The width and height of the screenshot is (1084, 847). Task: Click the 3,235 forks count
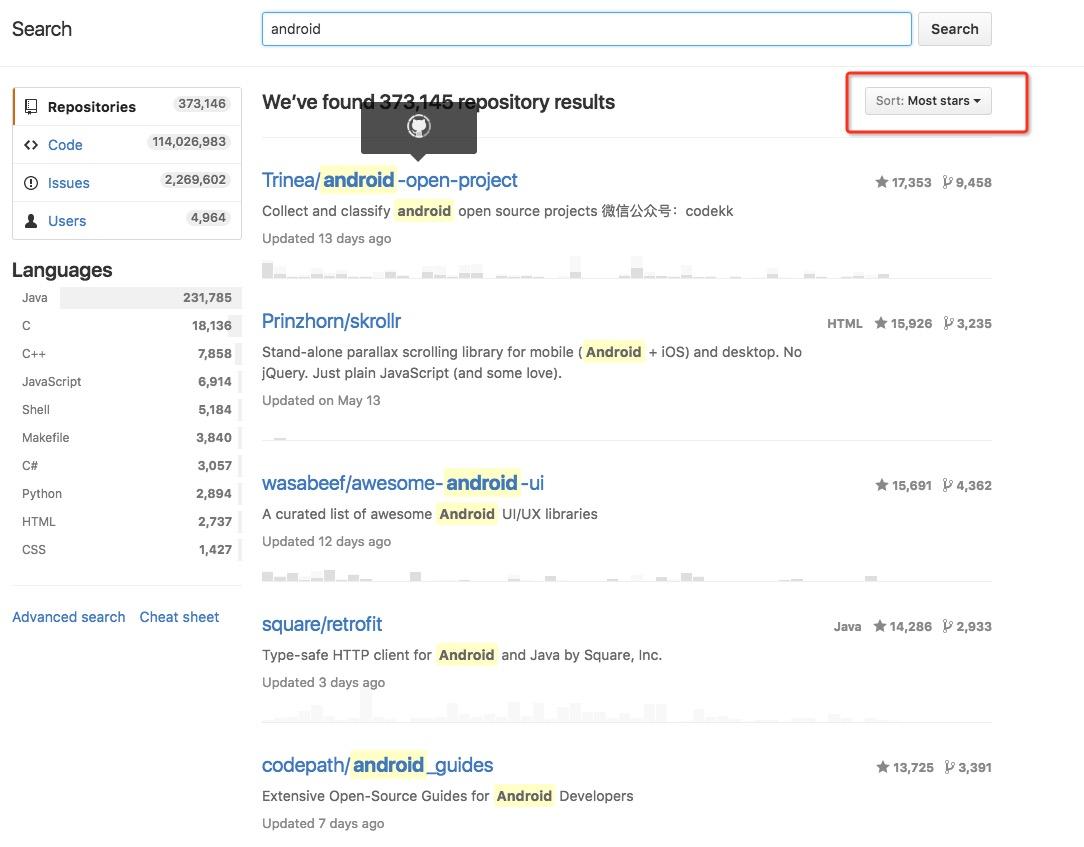[974, 324]
